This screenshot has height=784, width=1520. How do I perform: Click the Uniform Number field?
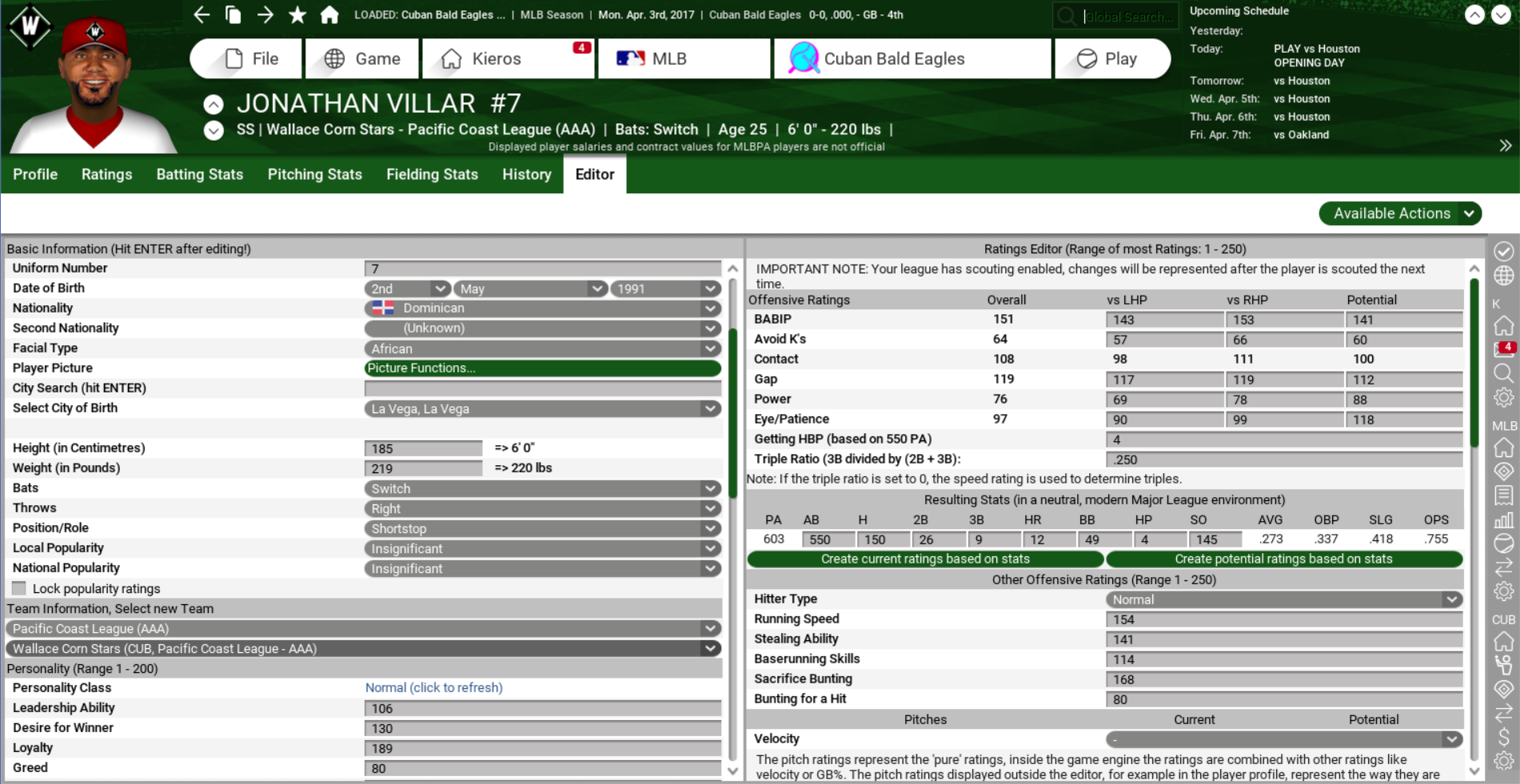tap(542, 269)
